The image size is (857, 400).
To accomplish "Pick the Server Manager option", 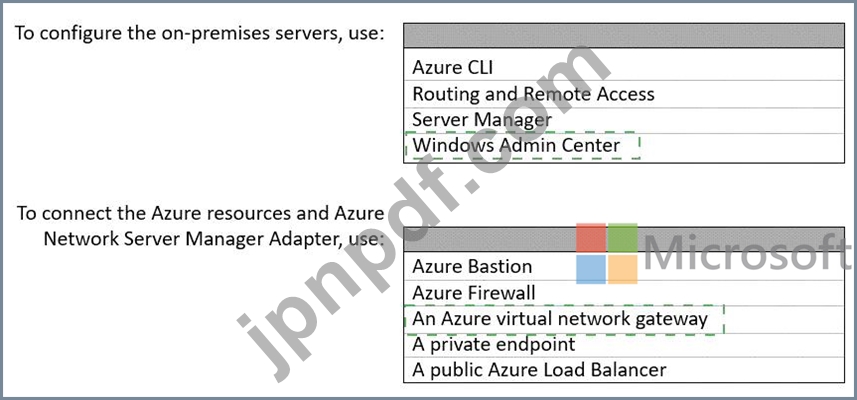I will pos(624,120).
